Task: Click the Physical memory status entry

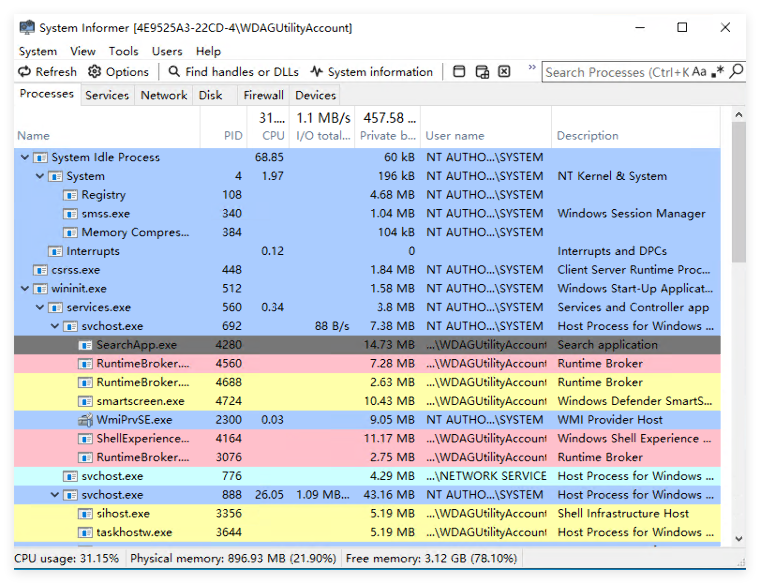Action: coord(233,558)
